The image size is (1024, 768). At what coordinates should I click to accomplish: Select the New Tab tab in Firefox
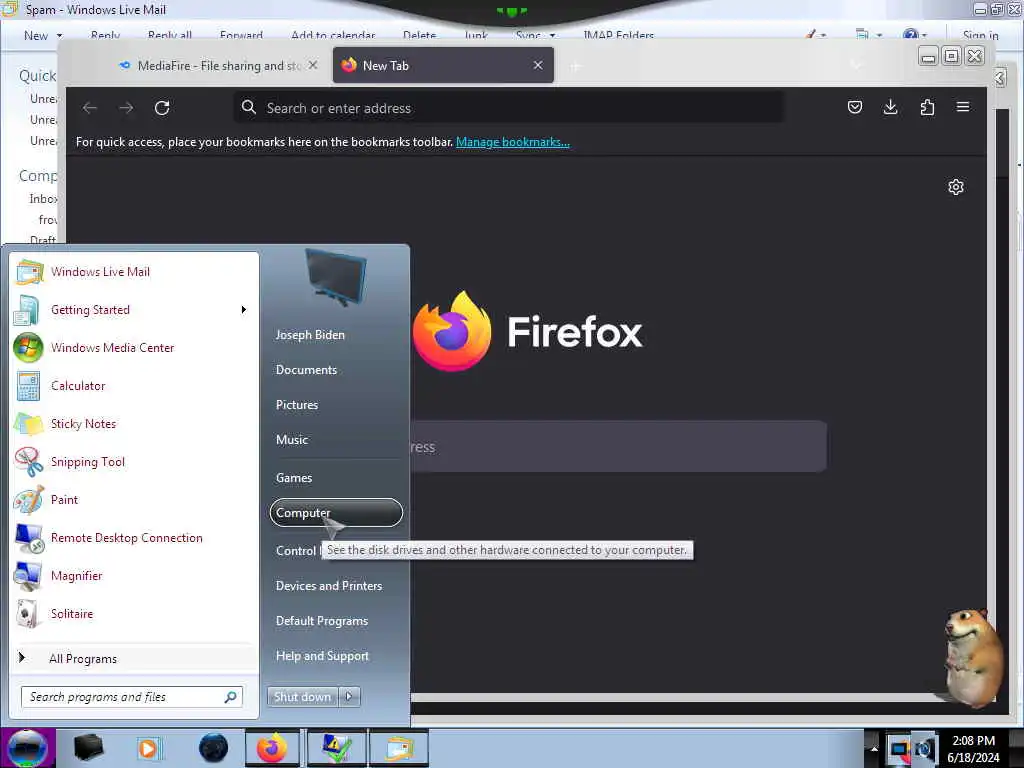coord(443,65)
